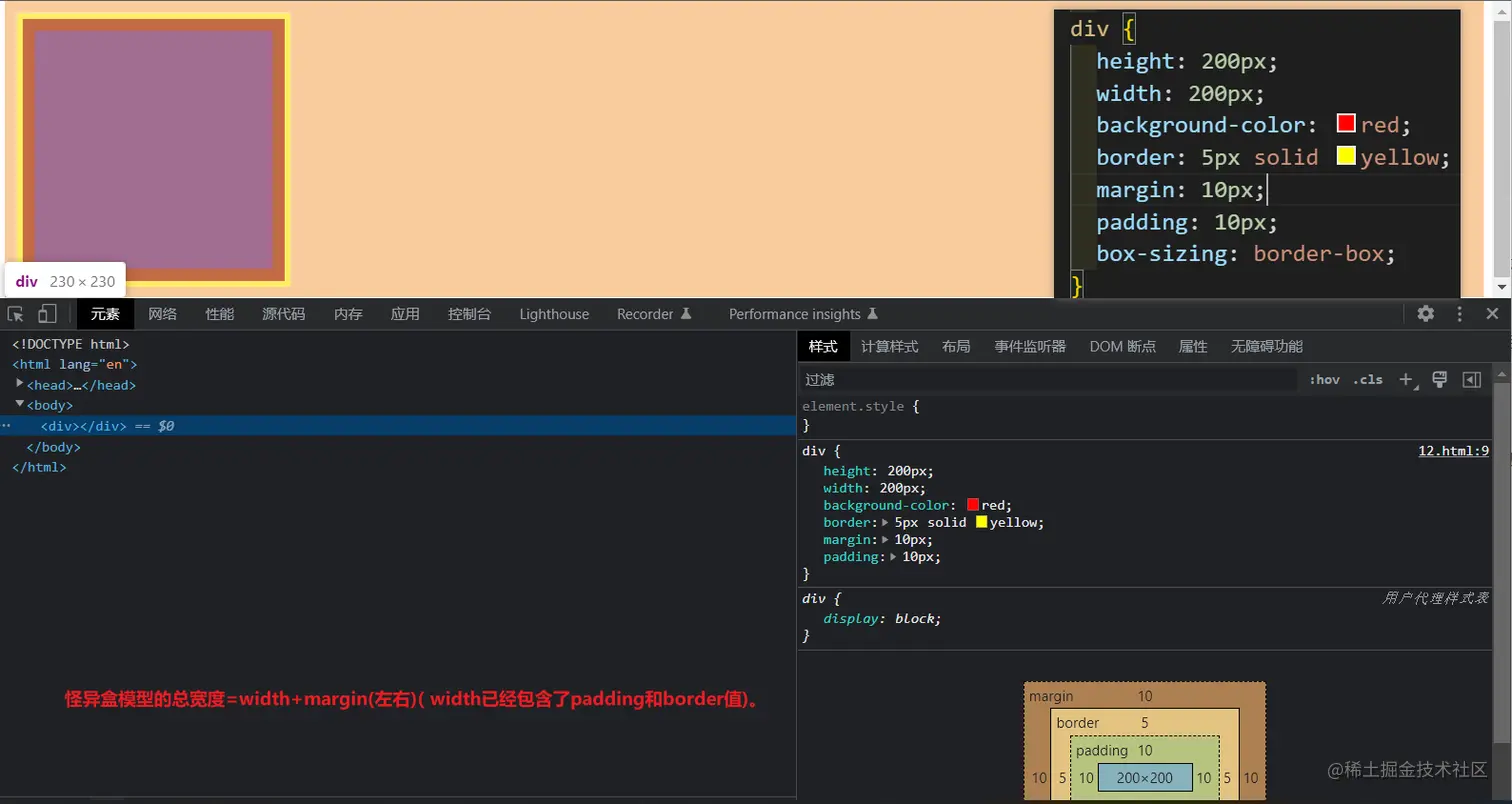Open the .cls class editor
1512x804 pixels.
(1368, 379)
